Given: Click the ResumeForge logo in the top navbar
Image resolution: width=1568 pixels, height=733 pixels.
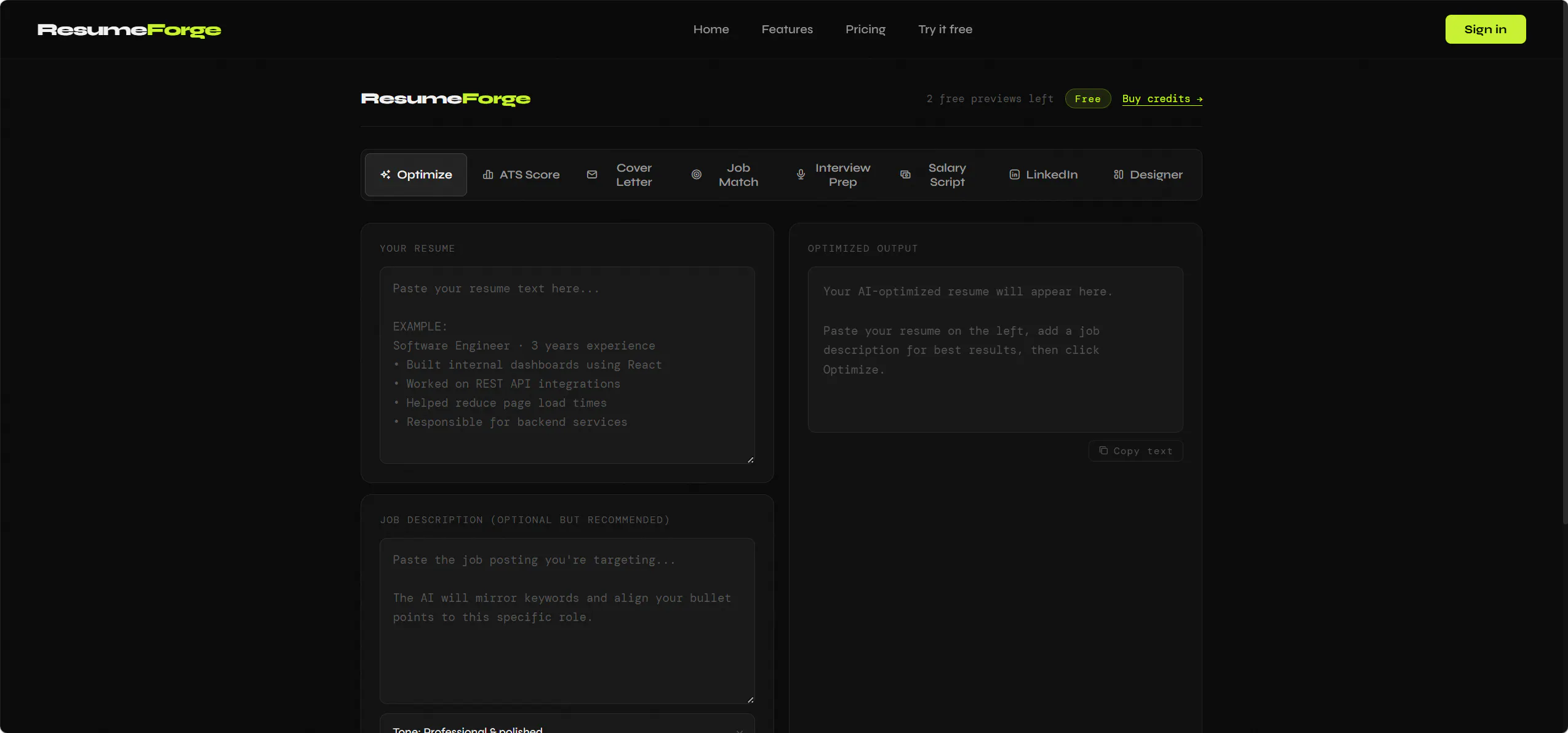Looking at the screenshot, I should 129,30.
